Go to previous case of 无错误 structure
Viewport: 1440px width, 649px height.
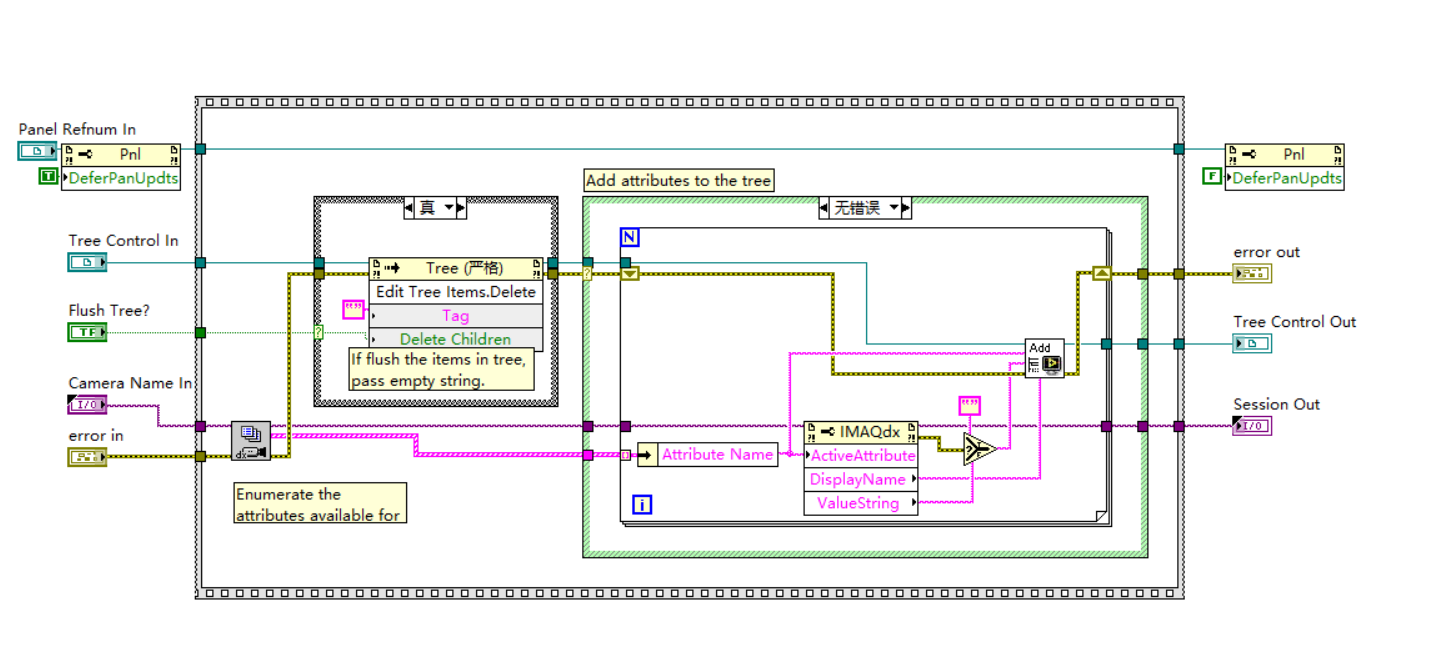point(826,208)
